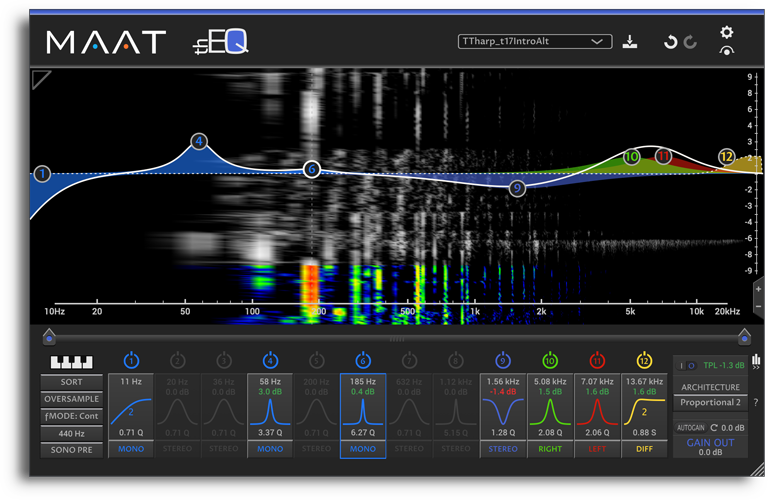
Task: Select EQ node 9 on the curve
Action: point(517,188)
